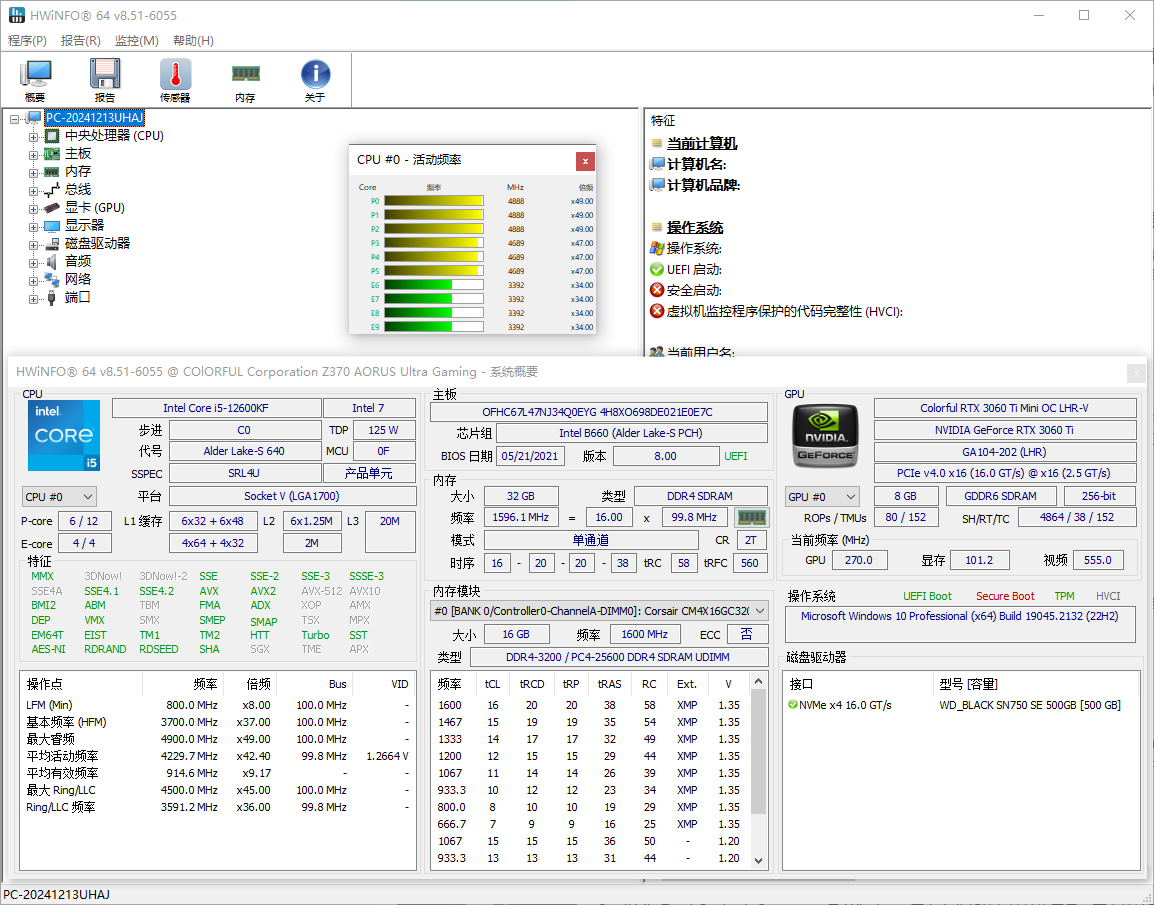Image resolution: width=1154 pixels, height=905 pixels.
Task: Click the green check icon beside UEFI 启动
Action: [657, 269]
